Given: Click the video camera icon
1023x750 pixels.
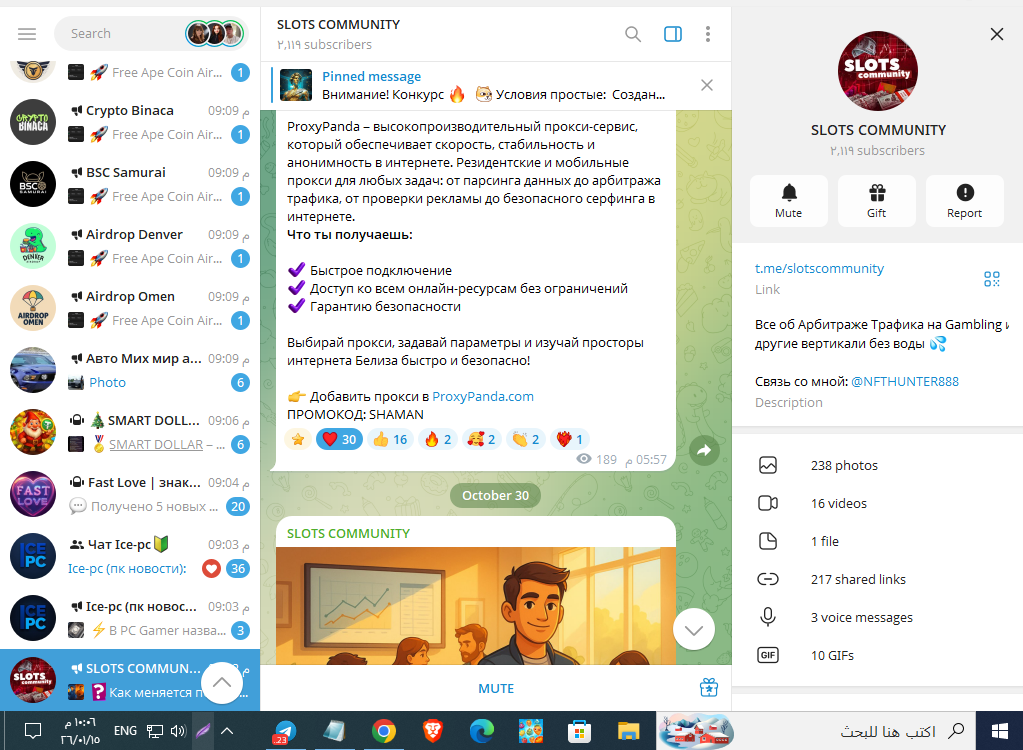Looking at the screenshot, I should pos(768,503).
